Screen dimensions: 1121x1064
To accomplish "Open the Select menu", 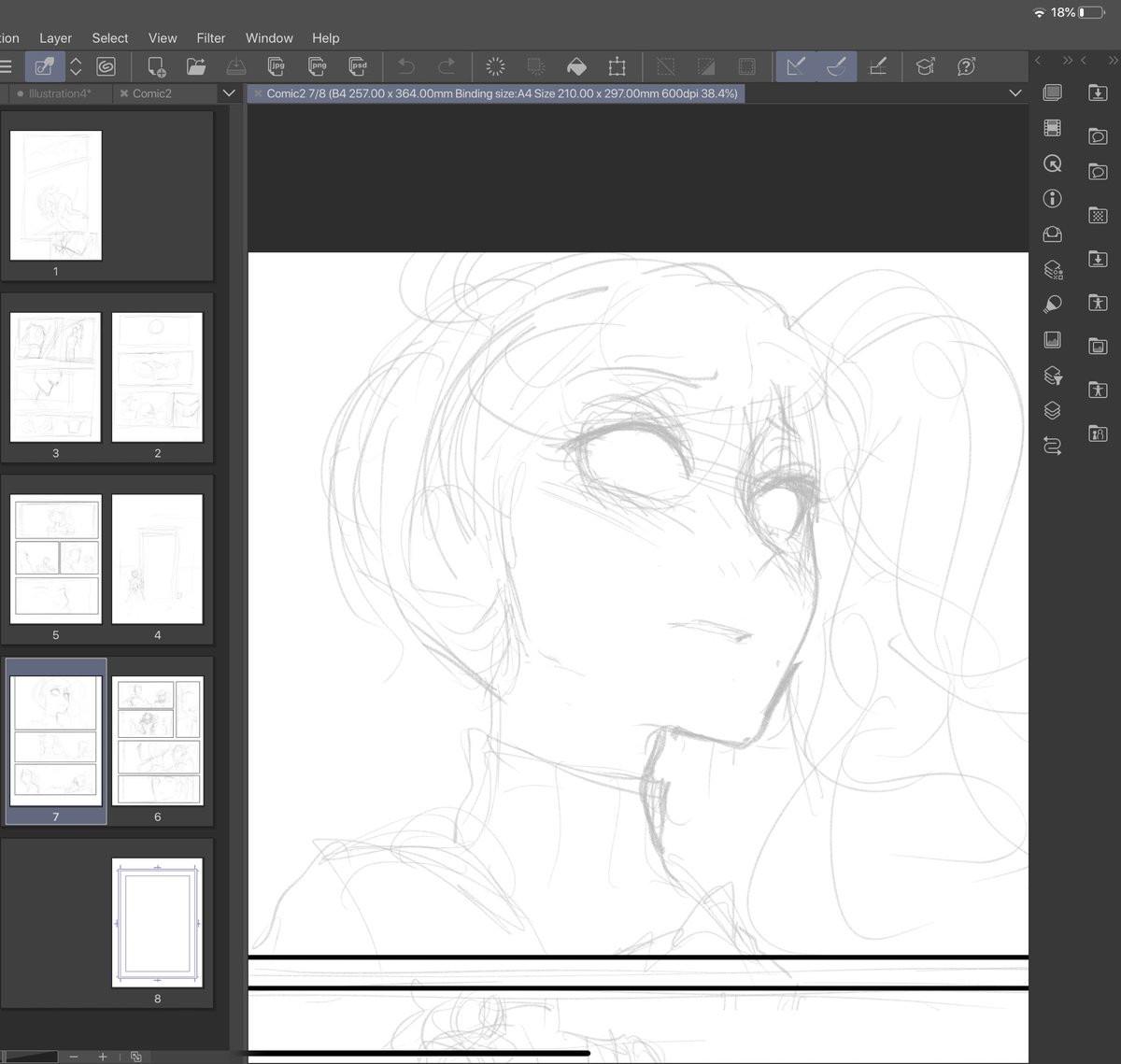I will click(x=110, y=38).
